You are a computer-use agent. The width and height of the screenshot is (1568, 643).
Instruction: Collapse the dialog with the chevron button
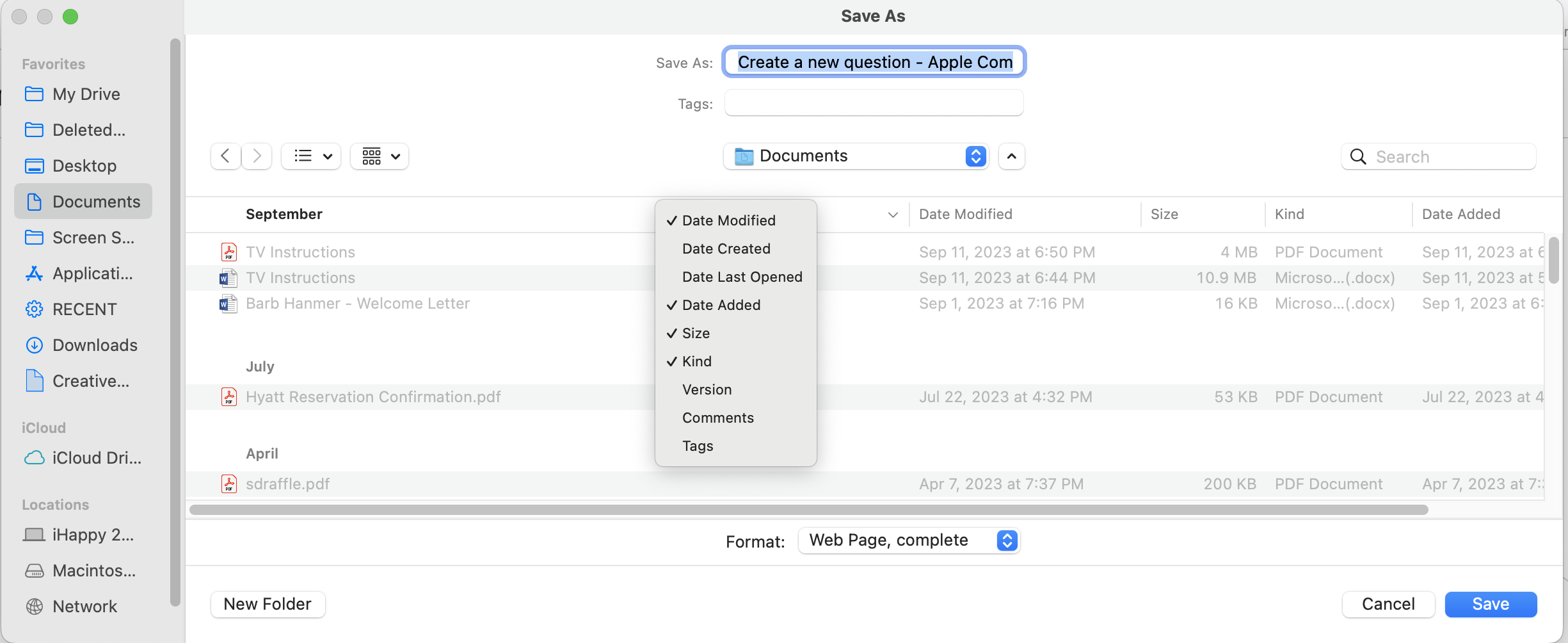tap(1011, 156)
